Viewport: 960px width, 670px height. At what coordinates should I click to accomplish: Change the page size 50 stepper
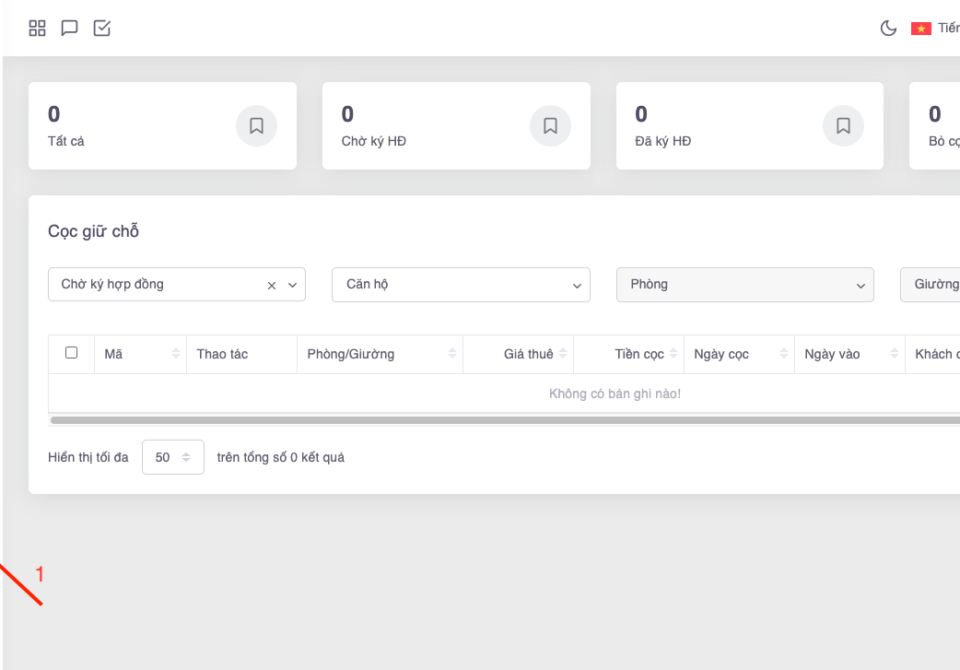(x=185, y=457)
